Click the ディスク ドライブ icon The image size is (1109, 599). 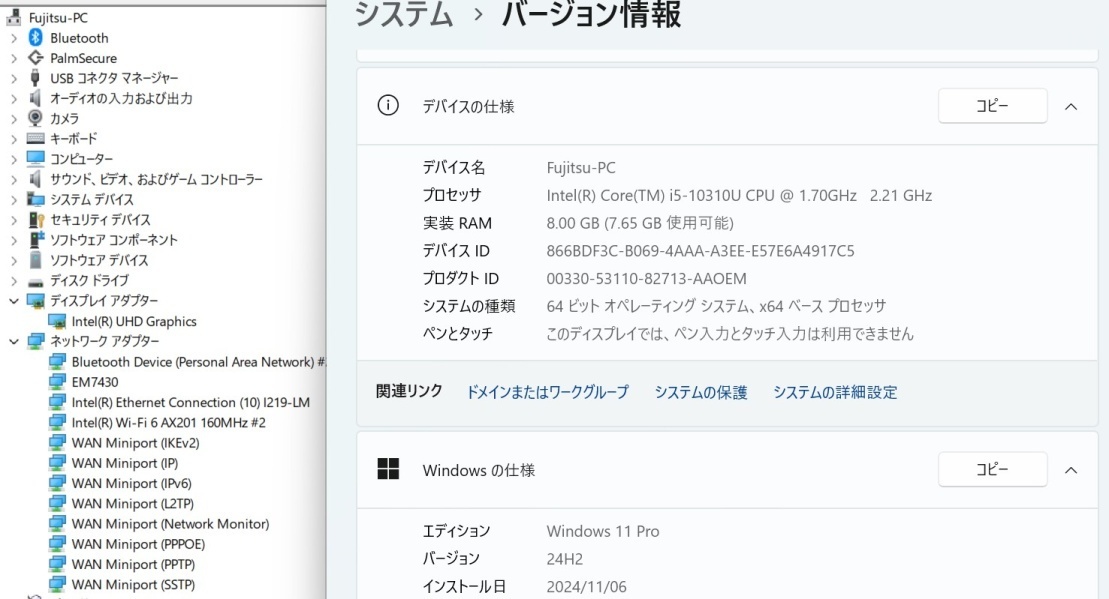[x=35, y=281]
